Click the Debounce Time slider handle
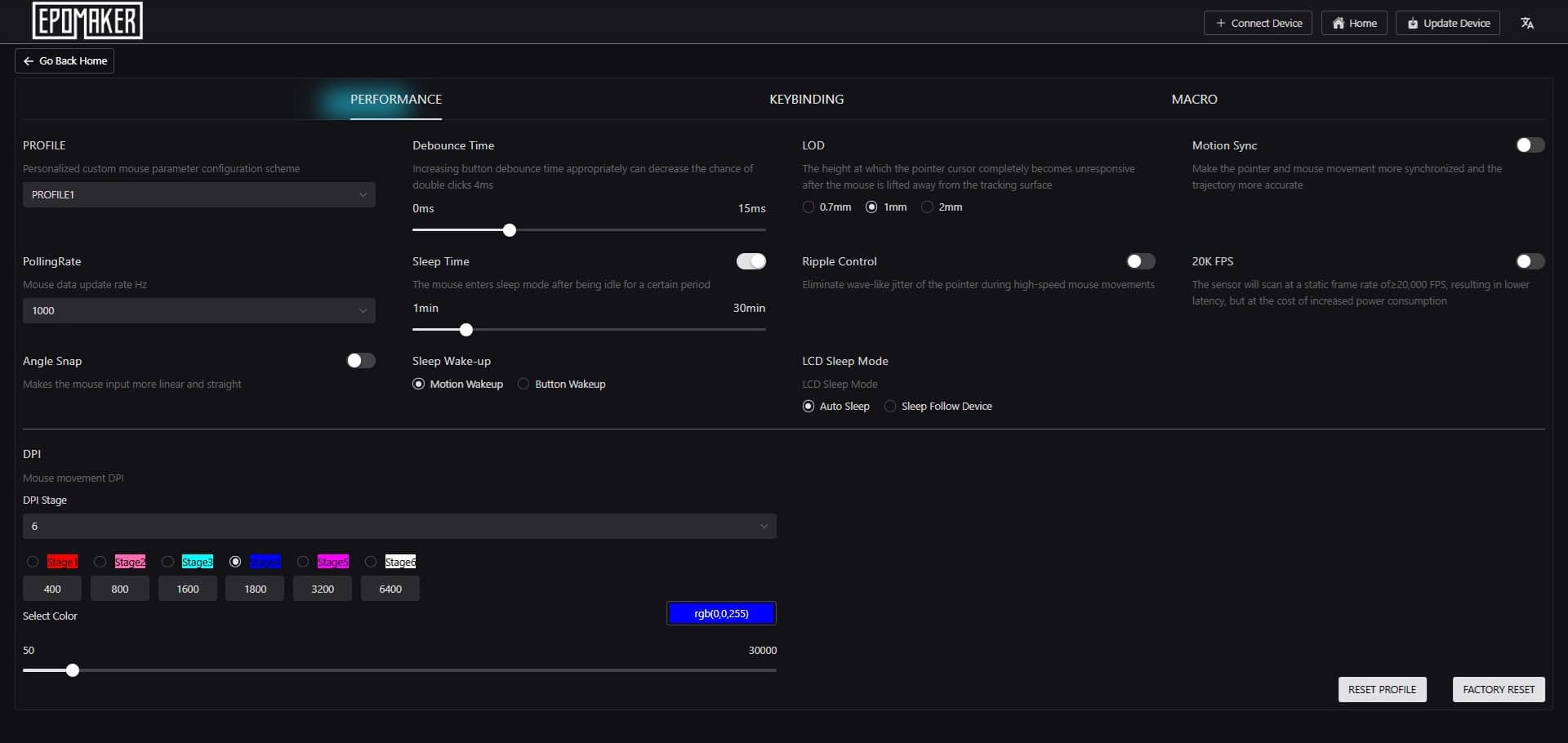The height and width of the screenshot is (743, 1568). pos(510,230)
